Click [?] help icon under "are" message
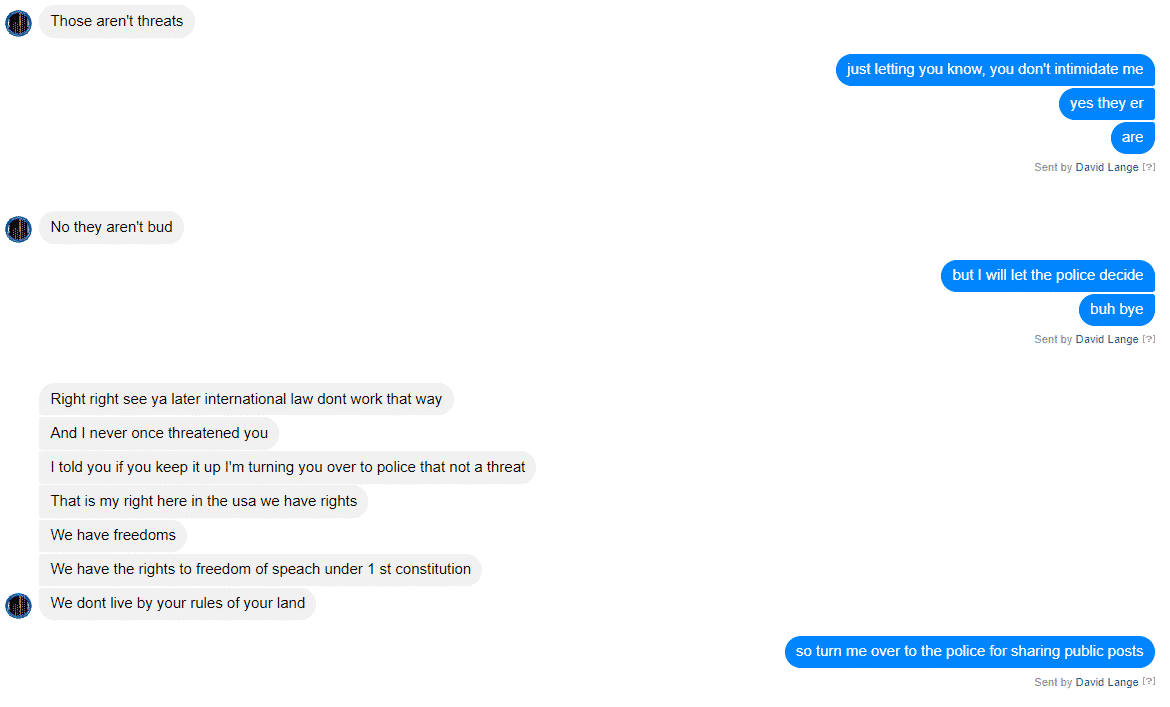This screenshot has width=1170, height=707. 1149,167
